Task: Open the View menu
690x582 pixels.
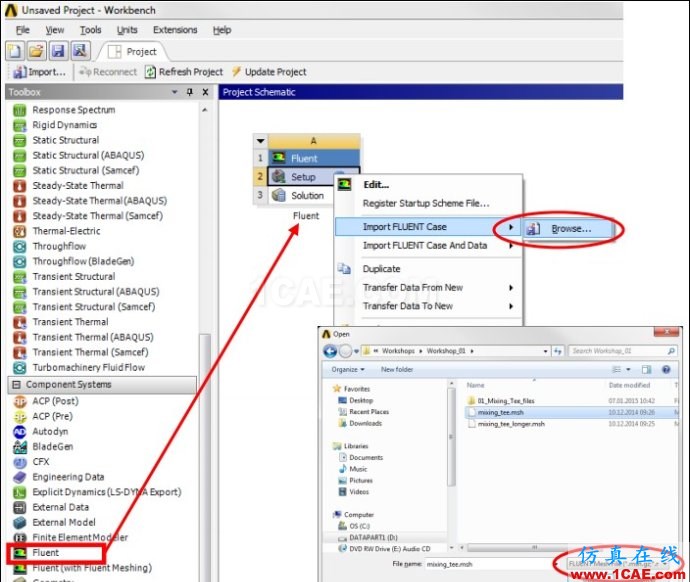Action: [55, 30]
